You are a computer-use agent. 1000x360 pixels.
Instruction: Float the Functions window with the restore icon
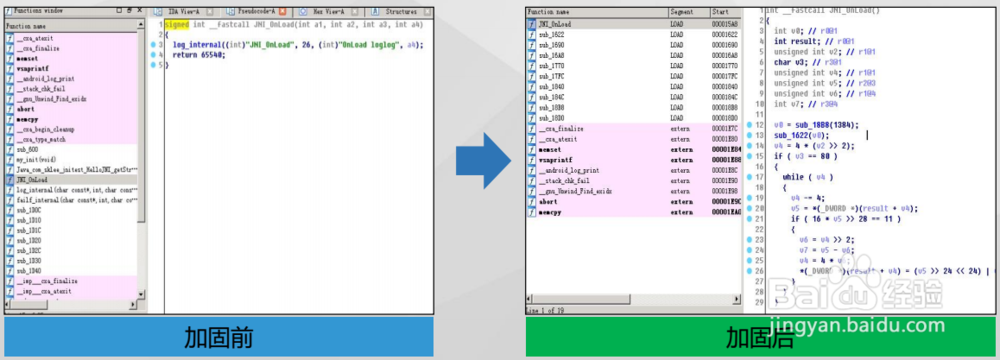coord(128,11)
